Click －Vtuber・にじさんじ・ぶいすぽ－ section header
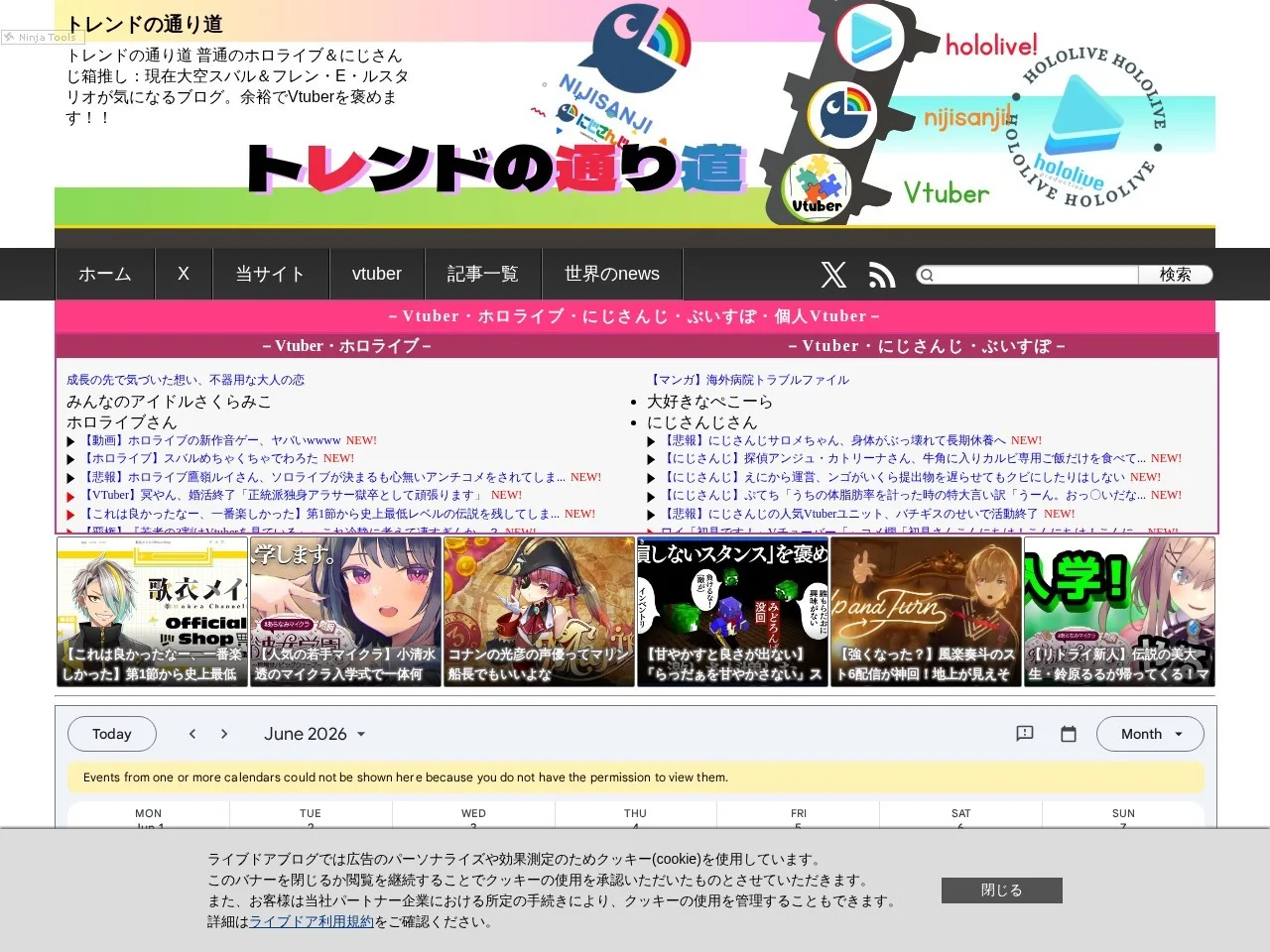 [927, 346]
